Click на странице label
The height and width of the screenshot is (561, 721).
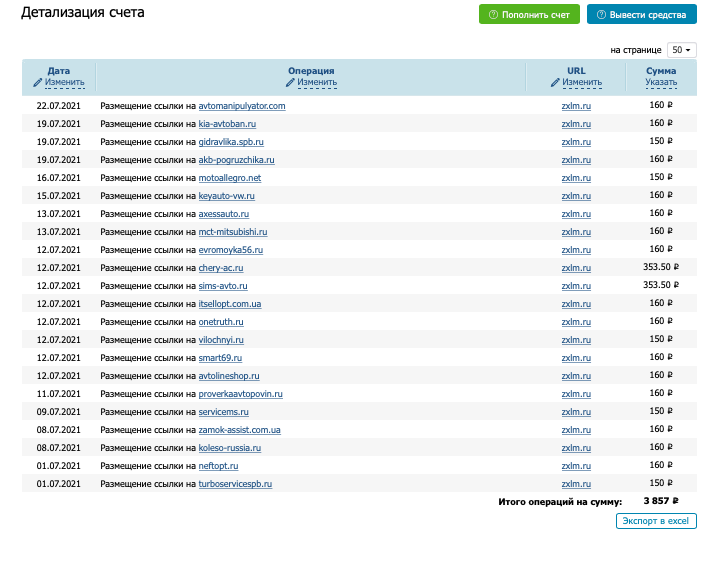[x=636, y=50]
